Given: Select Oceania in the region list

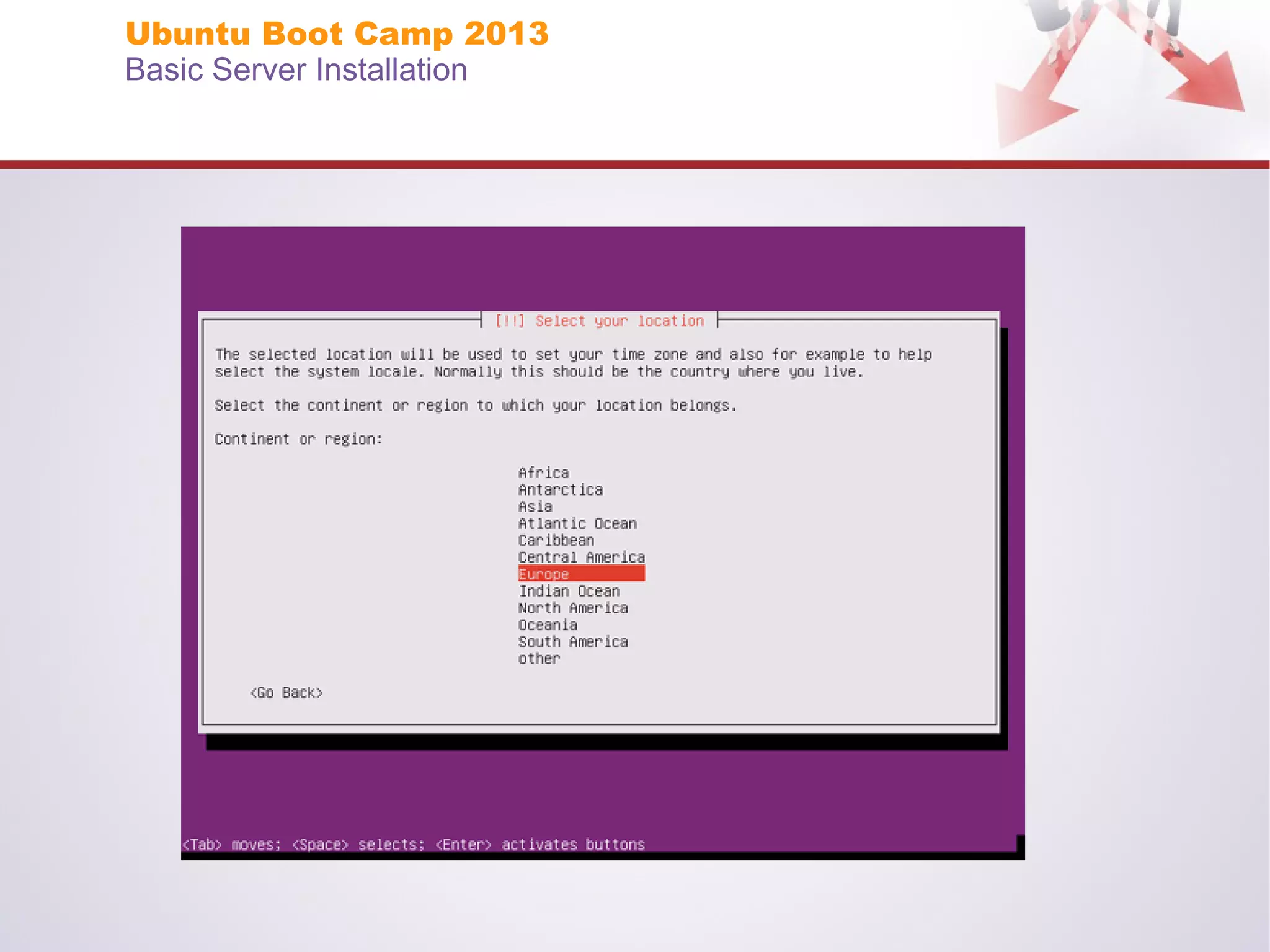Looking at the screenshot, I should click(548, 625).
